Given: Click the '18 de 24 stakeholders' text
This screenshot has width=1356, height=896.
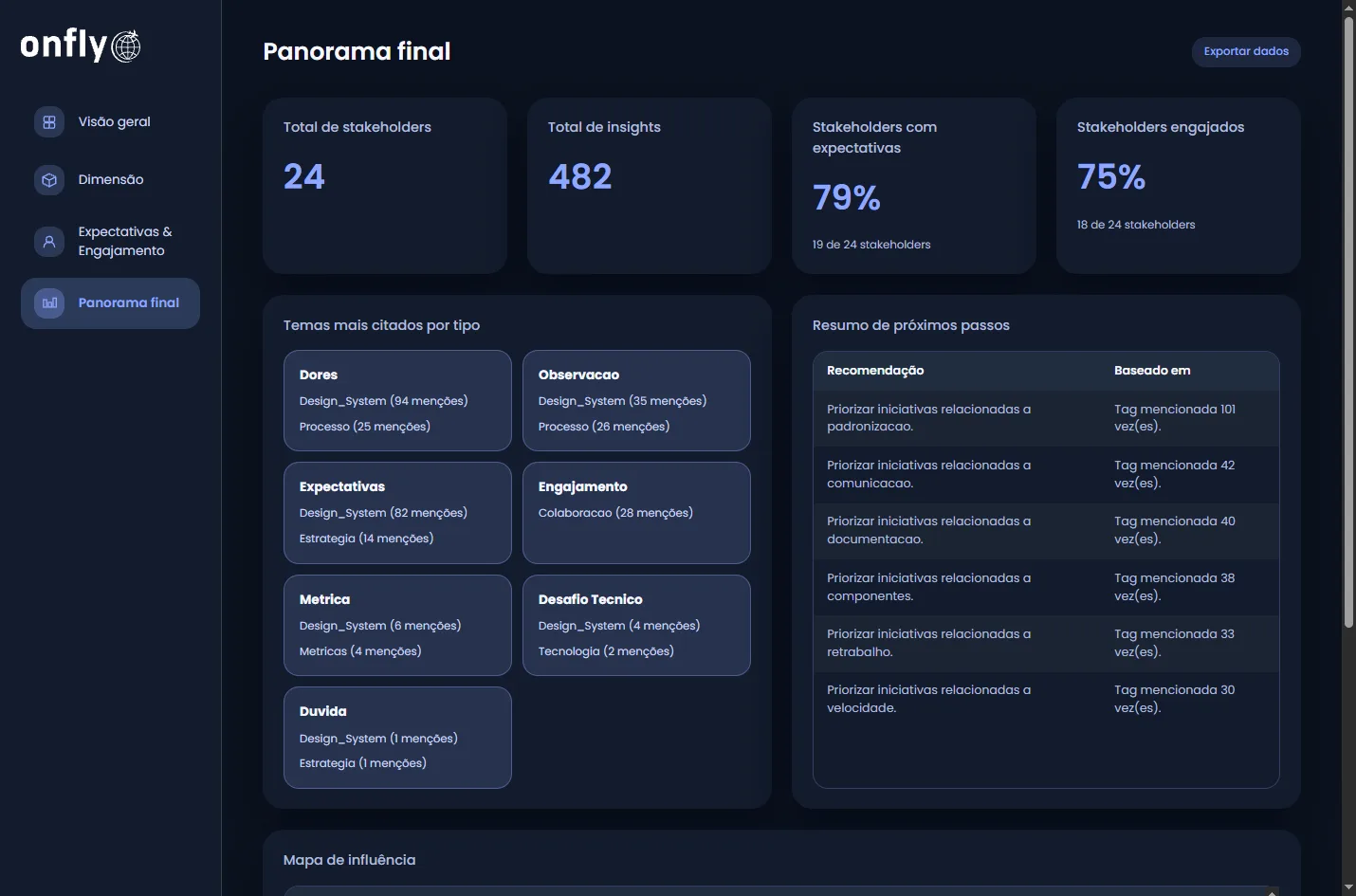Looking at the screenshot, I should (1136, 225).
